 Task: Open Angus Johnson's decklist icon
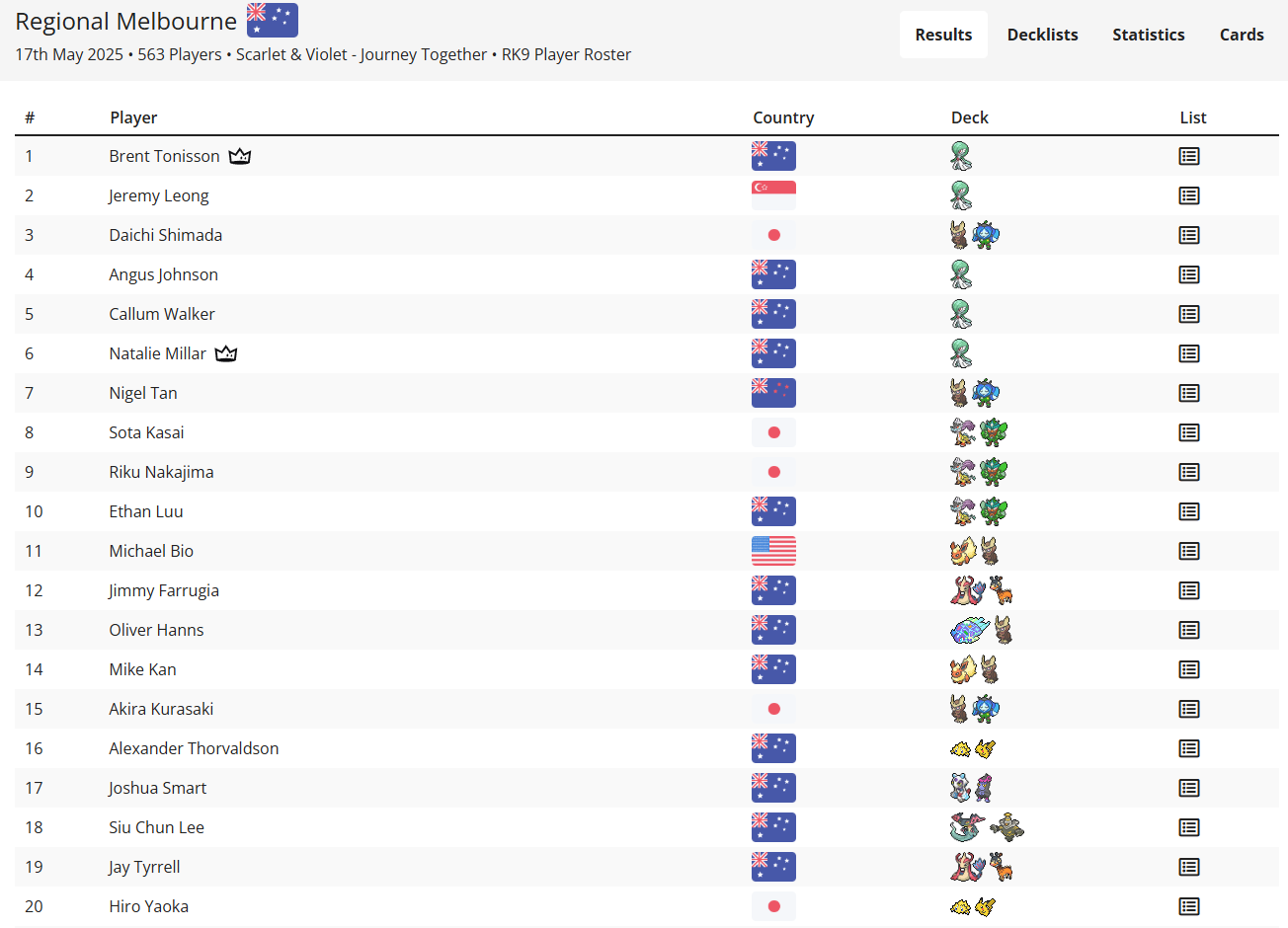[1189, 274]
